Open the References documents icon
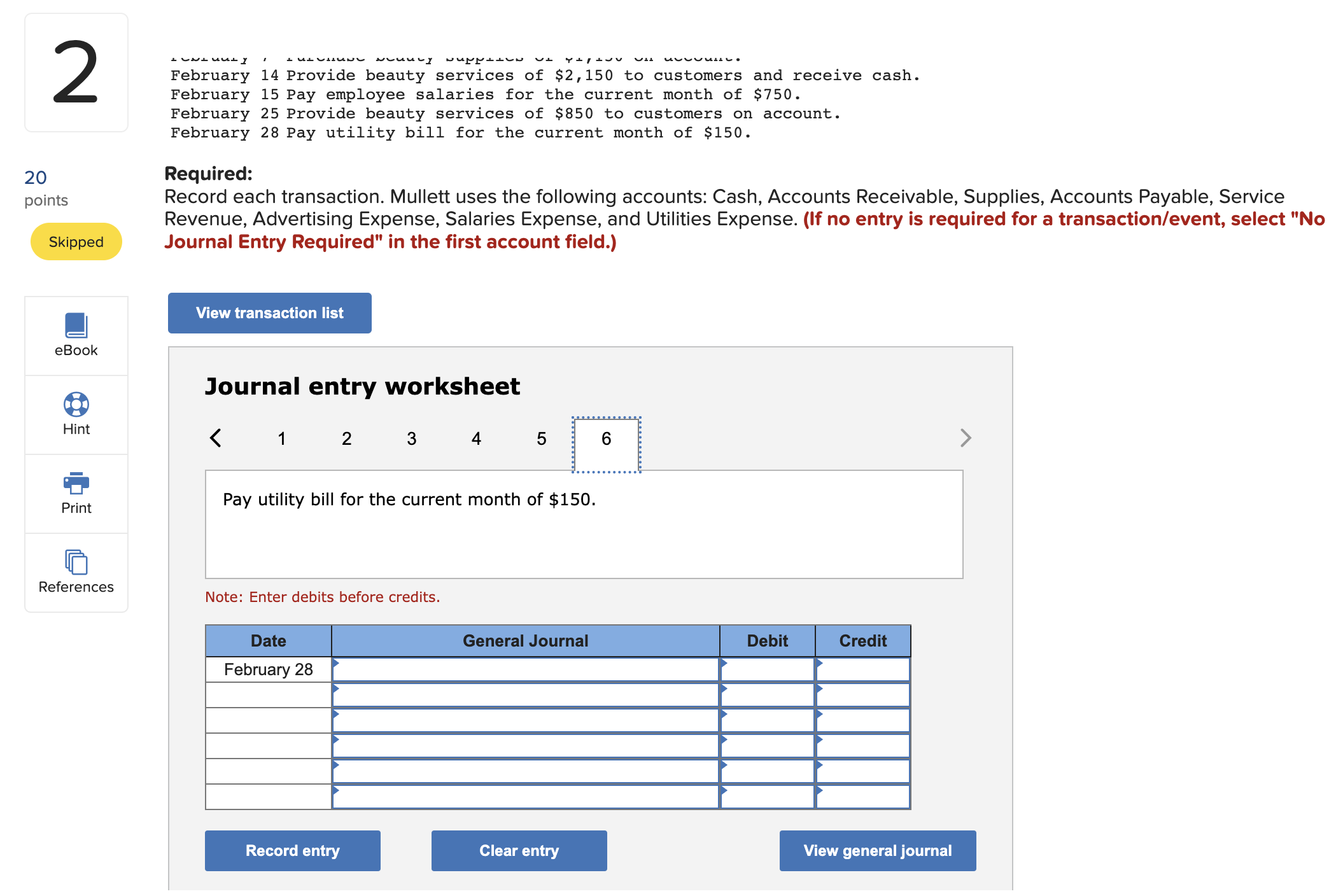This screenshot has height=896, width=1343. [76, 562]
